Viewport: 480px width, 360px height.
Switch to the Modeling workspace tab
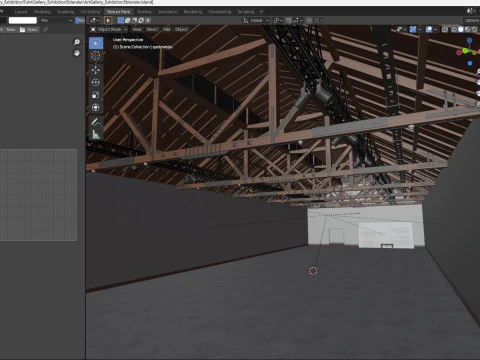coord(42,12)
